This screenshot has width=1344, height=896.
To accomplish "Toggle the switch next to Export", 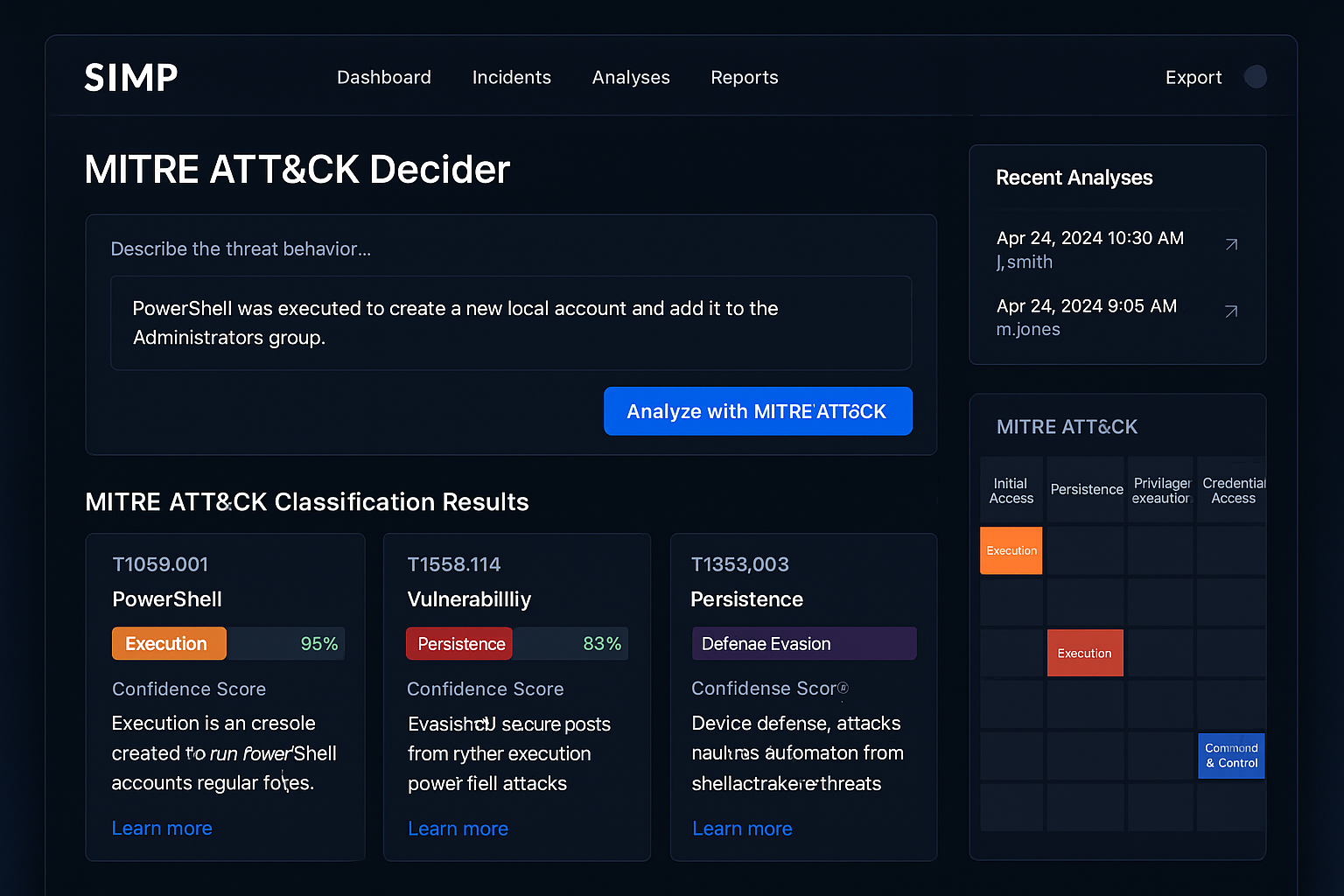I will point(1256,77).
